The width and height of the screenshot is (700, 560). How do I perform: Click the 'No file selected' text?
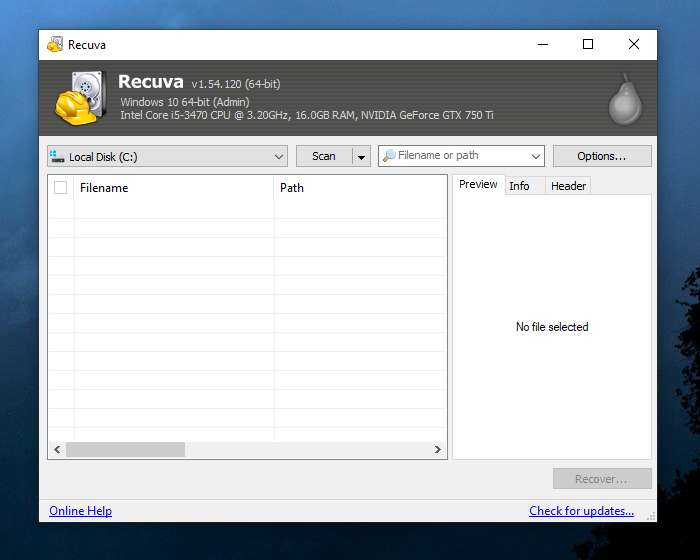pyautogui.click(x=552, y=327)
